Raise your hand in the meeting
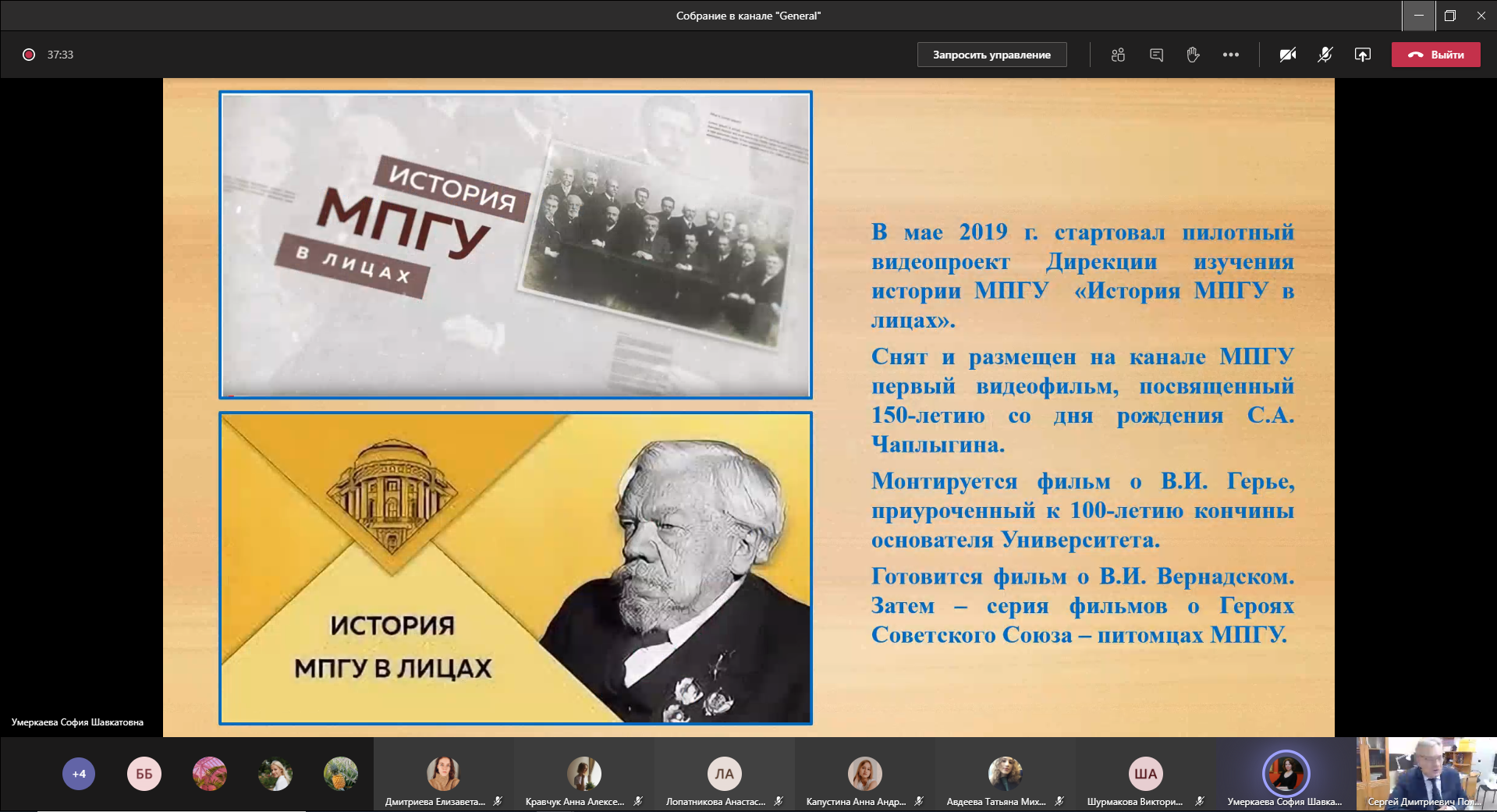Image resolution: width=1497 pixels, height=812 pixels. [x=1193, y=55]
